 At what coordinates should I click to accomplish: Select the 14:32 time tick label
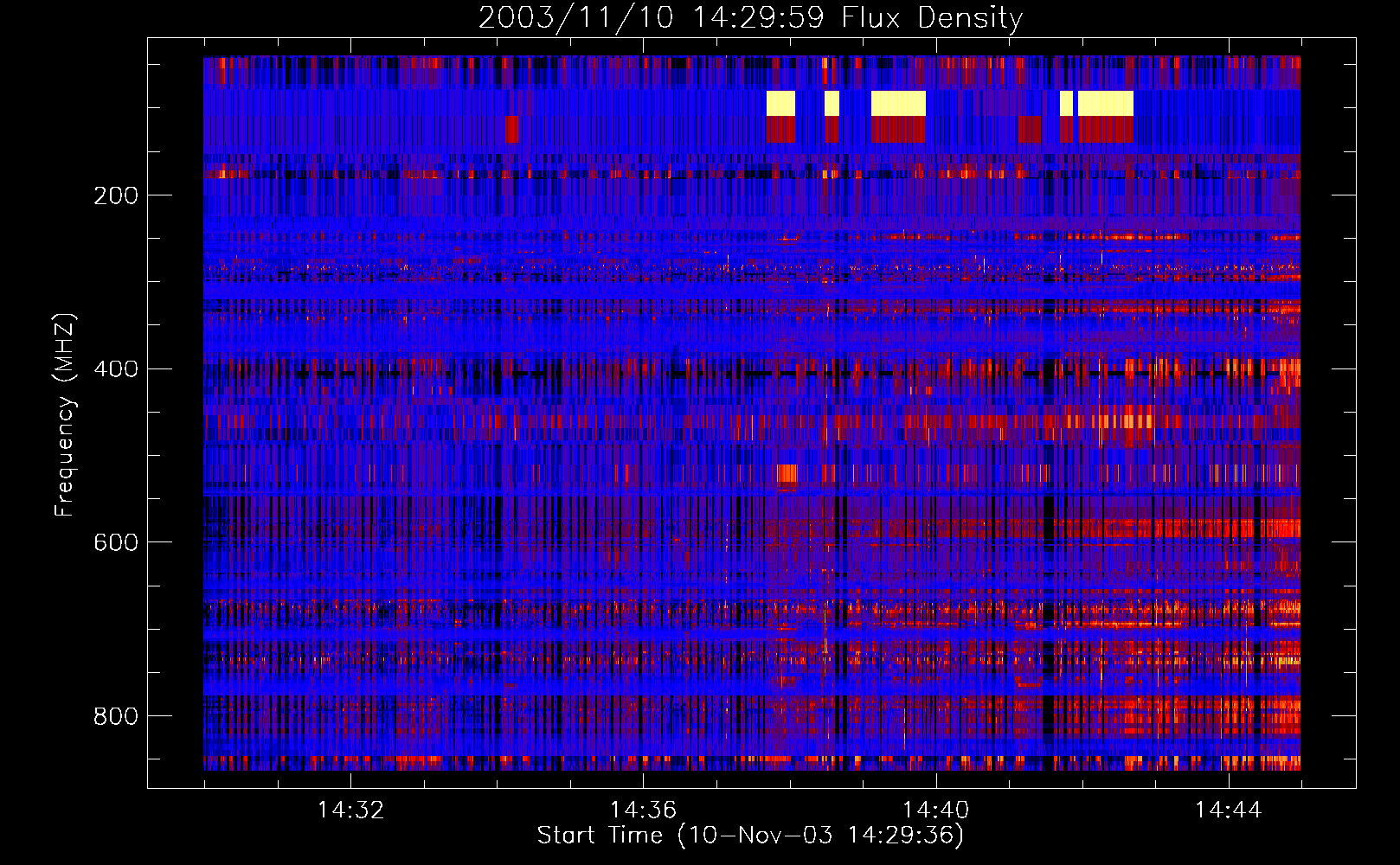pyautogui.click(x=350, y=810)
